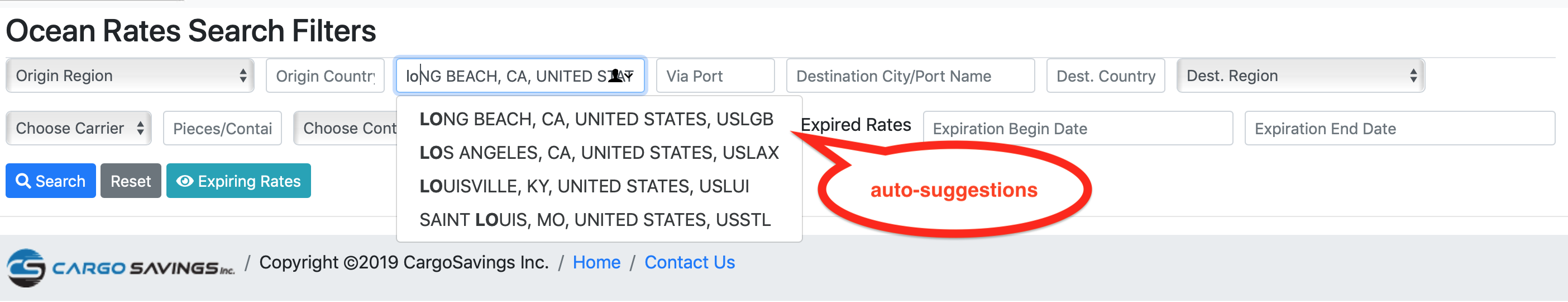Click the magnifier icon on Search button

pos(23,181)
